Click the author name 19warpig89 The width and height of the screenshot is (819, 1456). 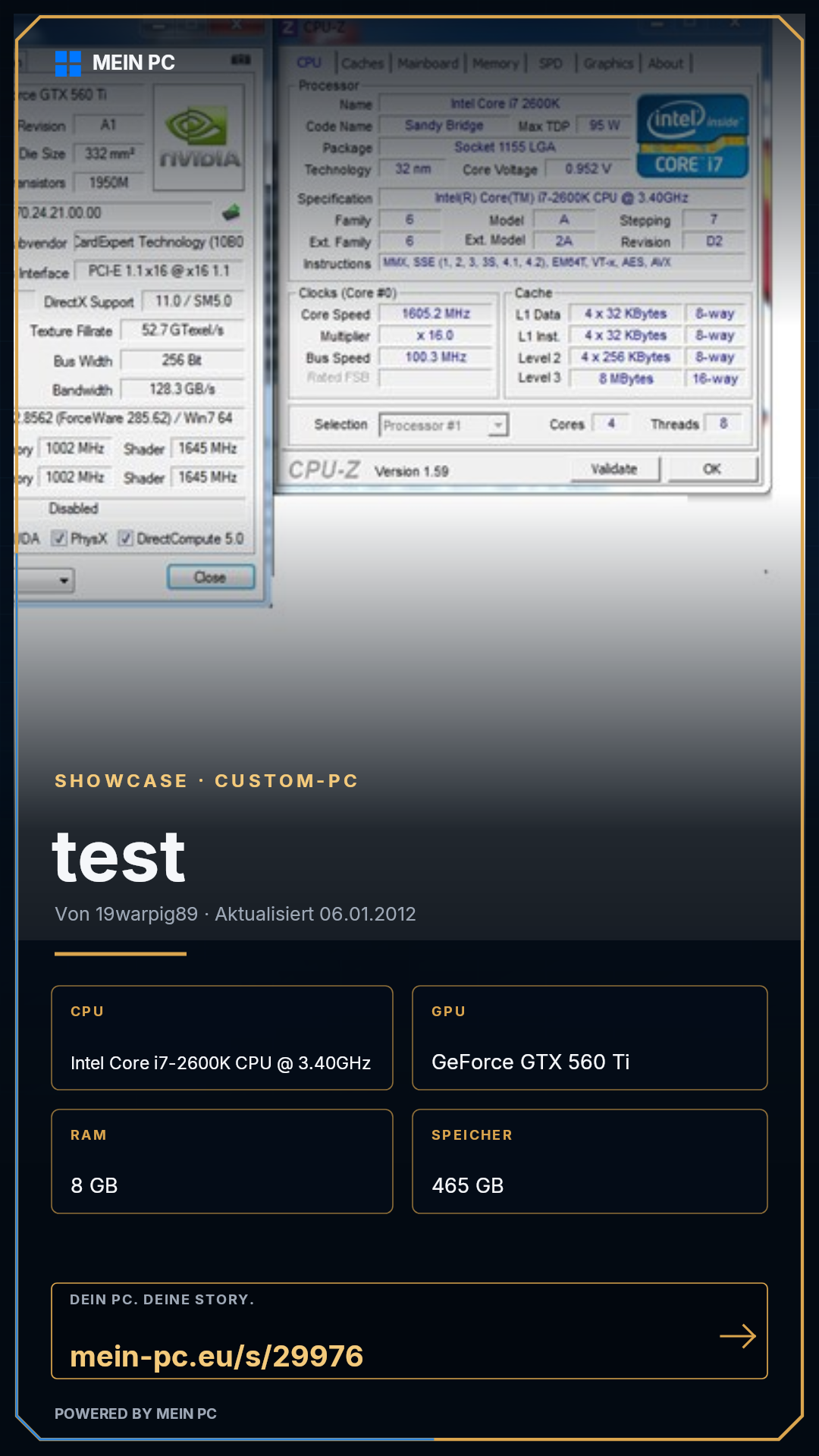(146, 914)
